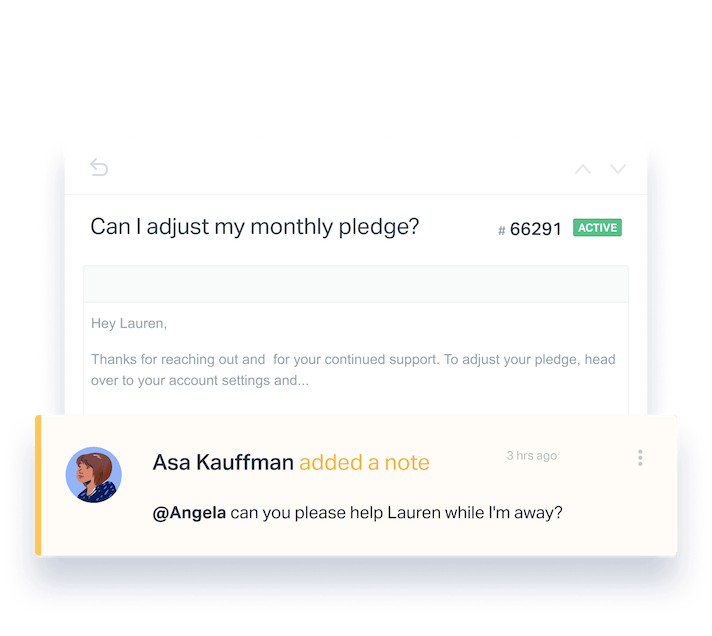Click the hash symbol beside 66291

[x=502, y=231]
